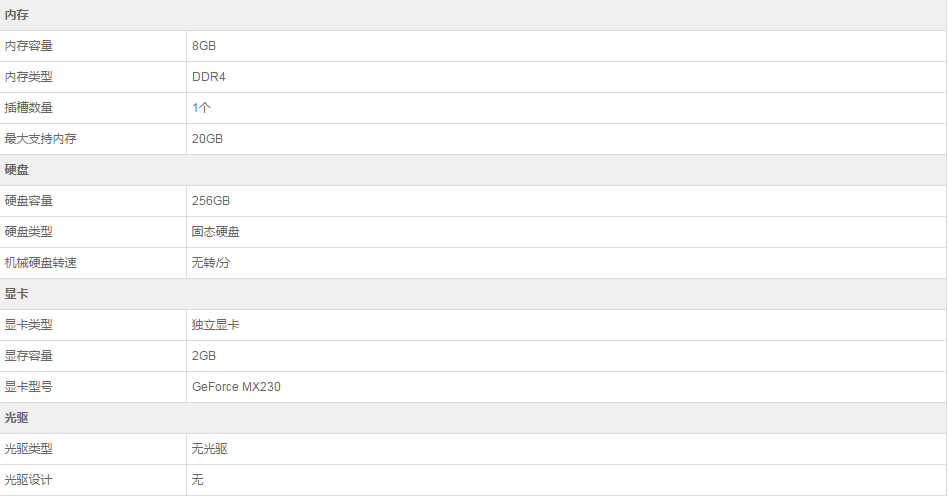Click the 固态硬盘 disk type value

(216, 232)
